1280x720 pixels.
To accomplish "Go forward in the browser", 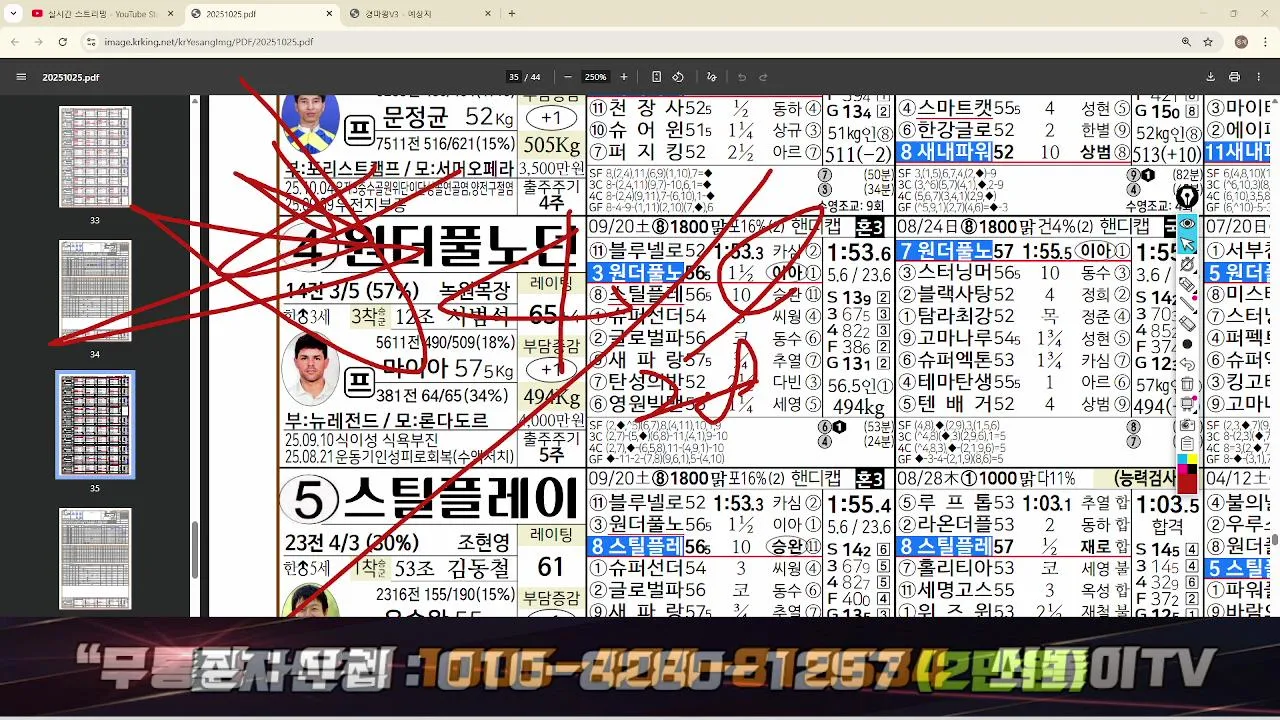I will pyautogui.click(x=38, y=42).
